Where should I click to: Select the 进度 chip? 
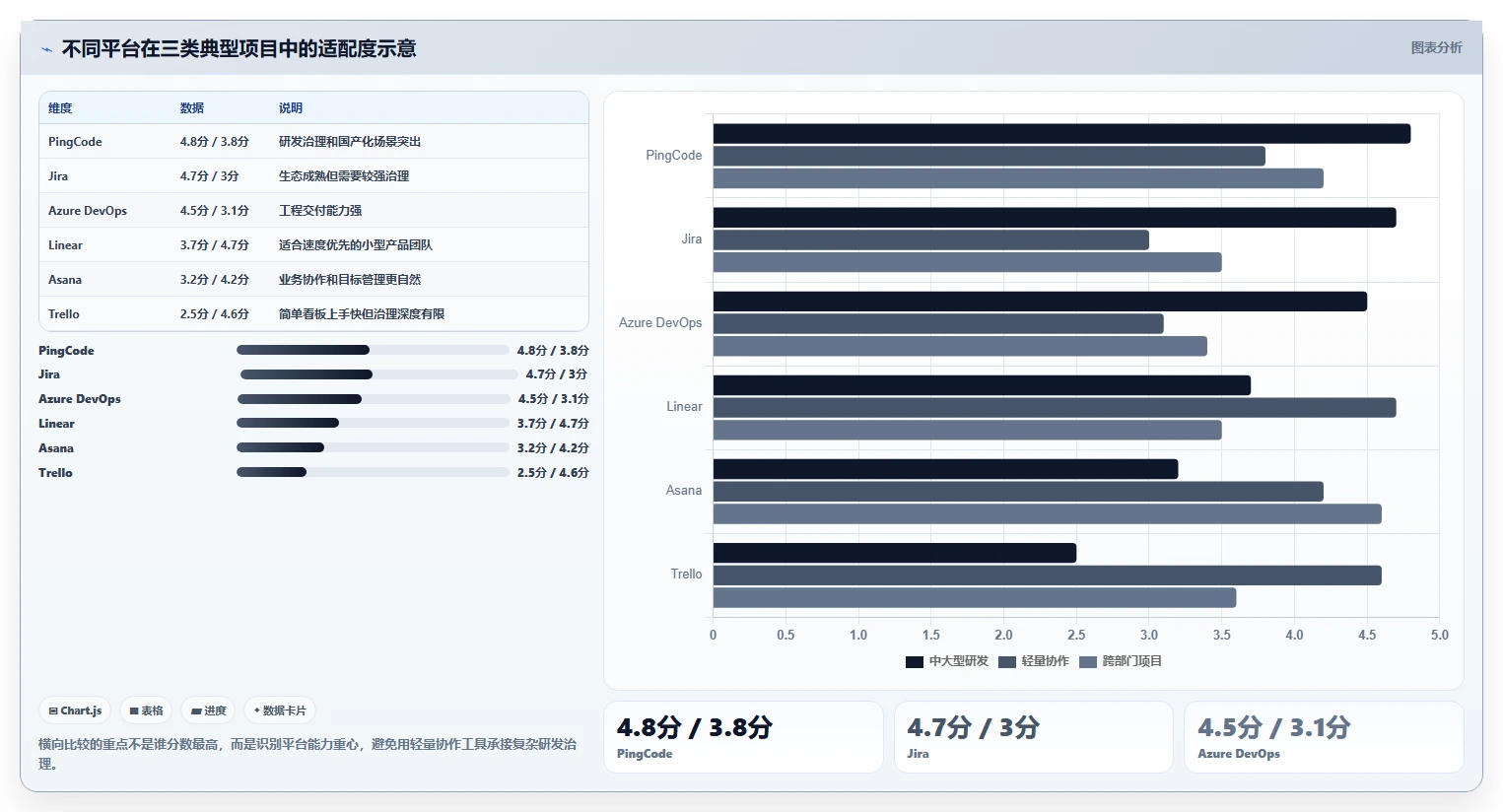208,710
